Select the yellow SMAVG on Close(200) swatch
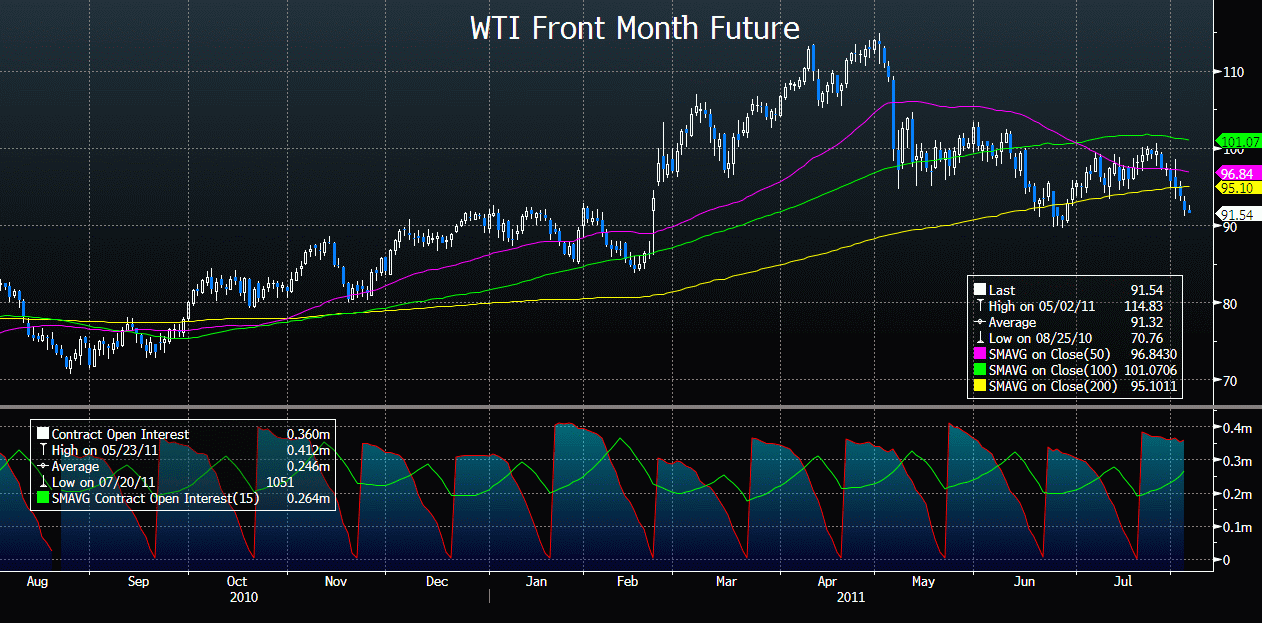The height and width of the screenshot is (623, 1262). tap(980, 386)
